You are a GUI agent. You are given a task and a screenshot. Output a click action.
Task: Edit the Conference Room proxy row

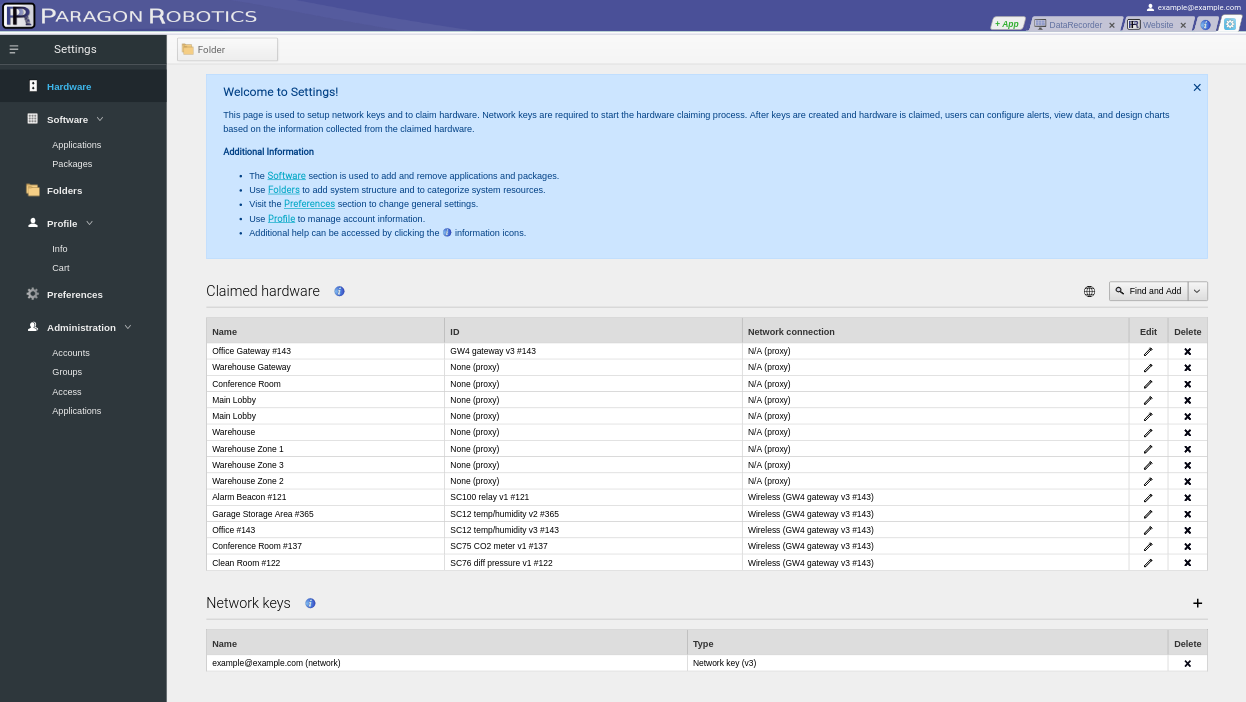[x=1148, y=384]
